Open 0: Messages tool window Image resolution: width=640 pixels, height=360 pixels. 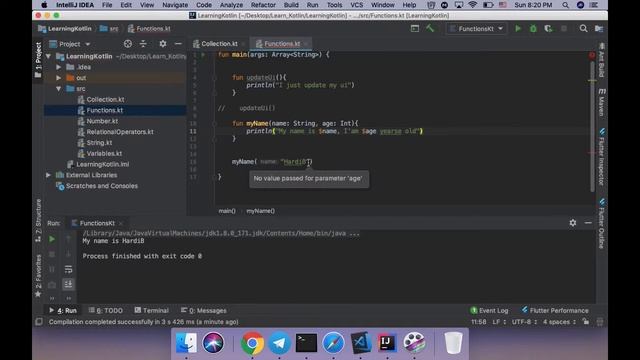pos(203,310)
